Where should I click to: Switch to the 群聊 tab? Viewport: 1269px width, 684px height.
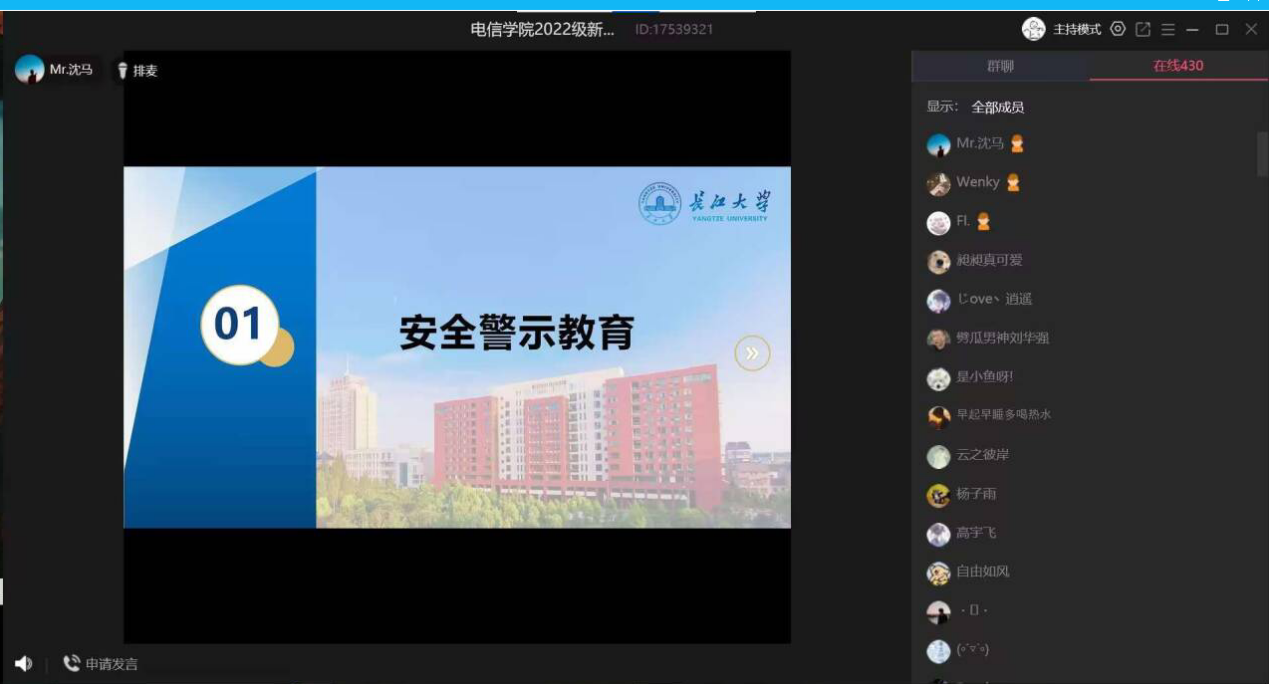pos(1000,66)
